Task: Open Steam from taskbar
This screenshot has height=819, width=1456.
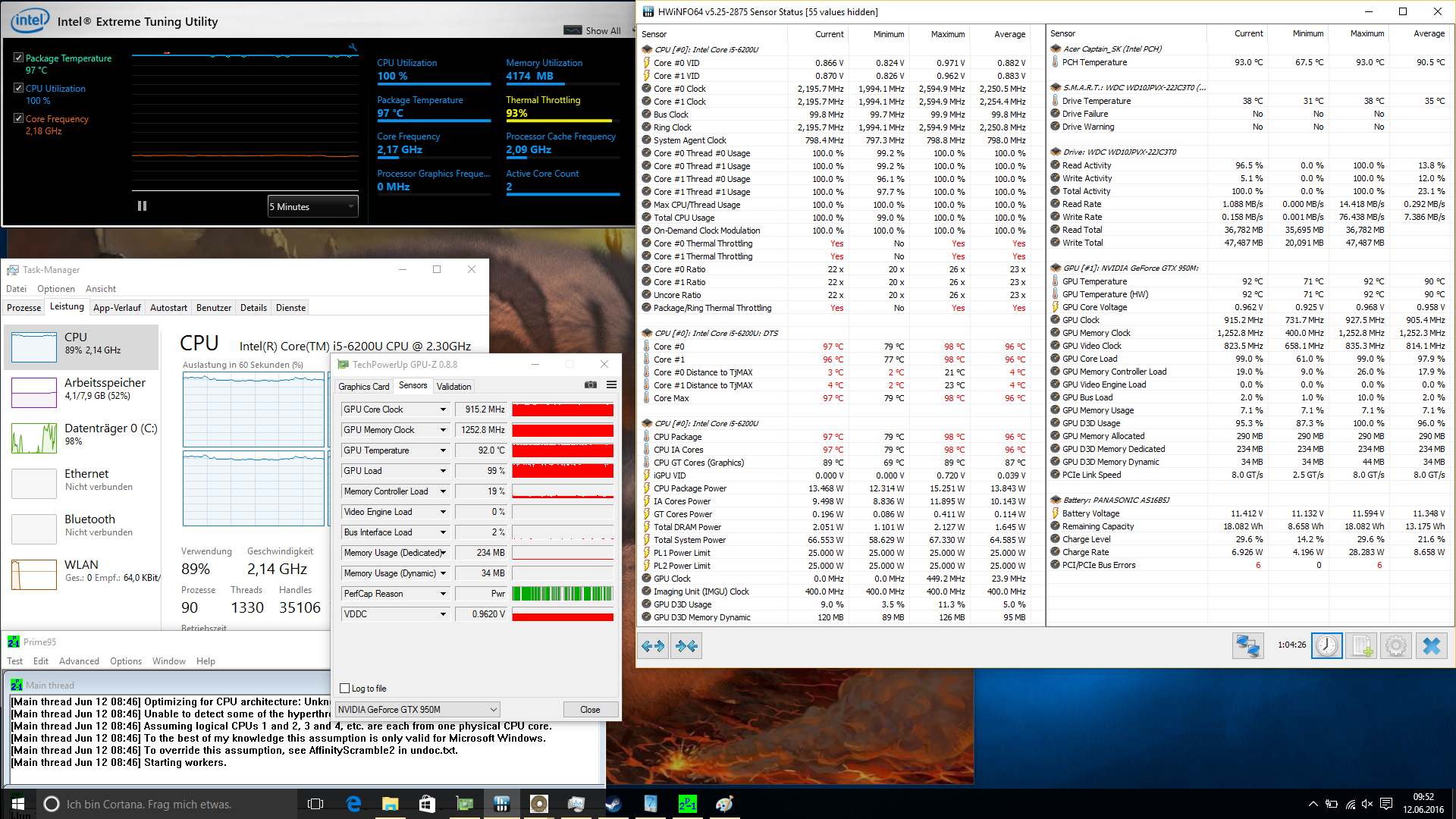Action: pyautogui.click(x=613, y=804)
